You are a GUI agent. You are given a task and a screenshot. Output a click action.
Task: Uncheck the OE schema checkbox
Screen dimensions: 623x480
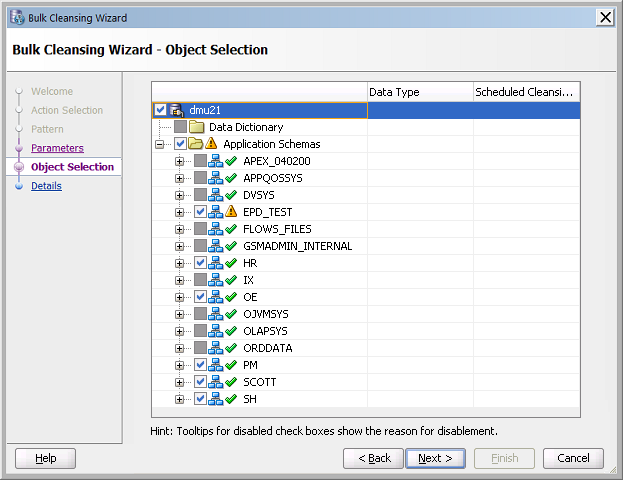tap(200, 297)
